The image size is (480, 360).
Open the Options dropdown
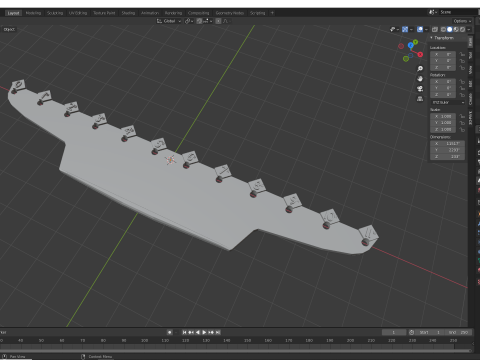[x=462, y=21]
